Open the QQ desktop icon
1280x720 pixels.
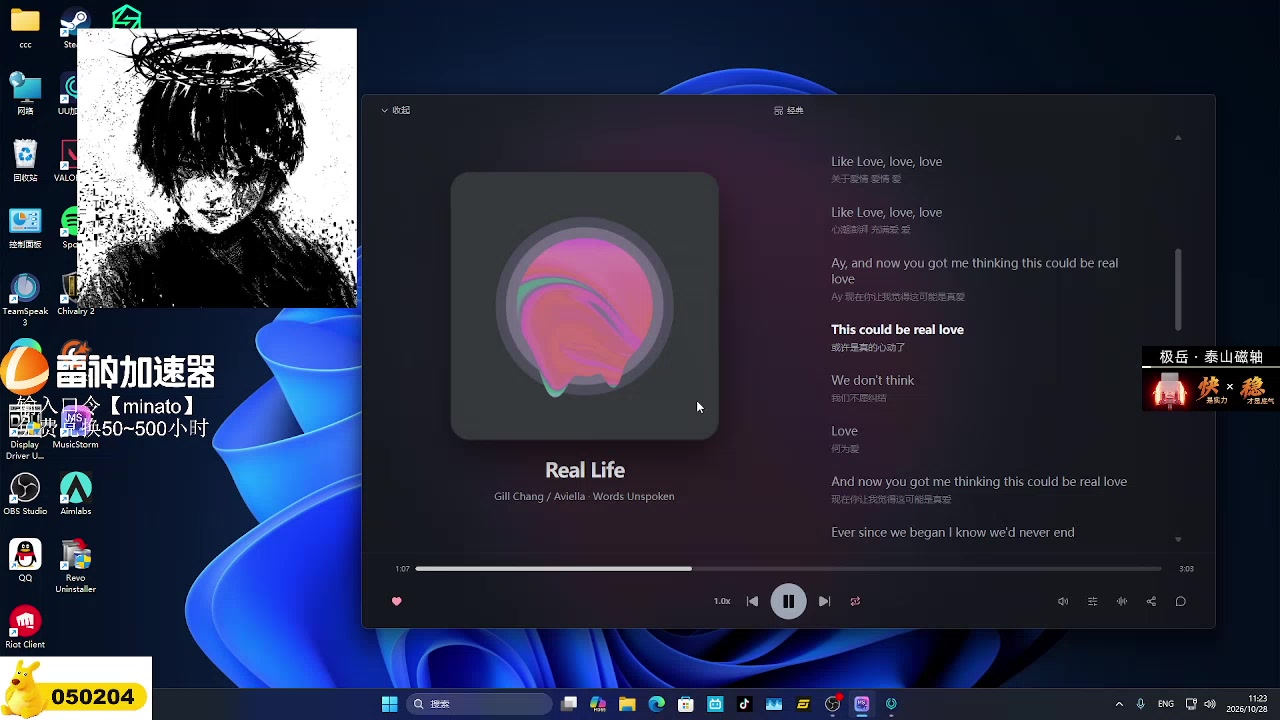coord(25,561)
